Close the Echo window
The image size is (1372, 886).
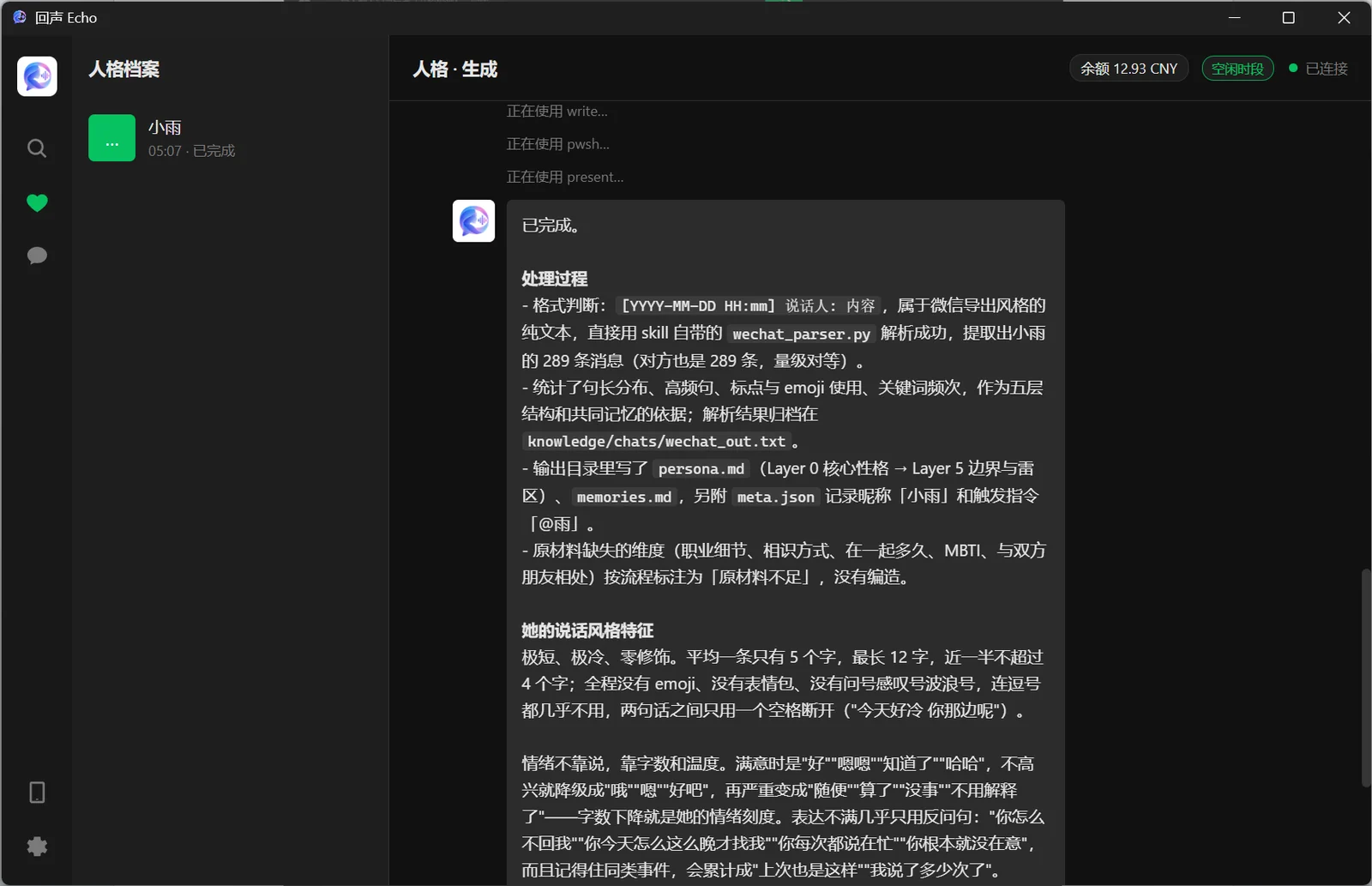coord(1344,17)
